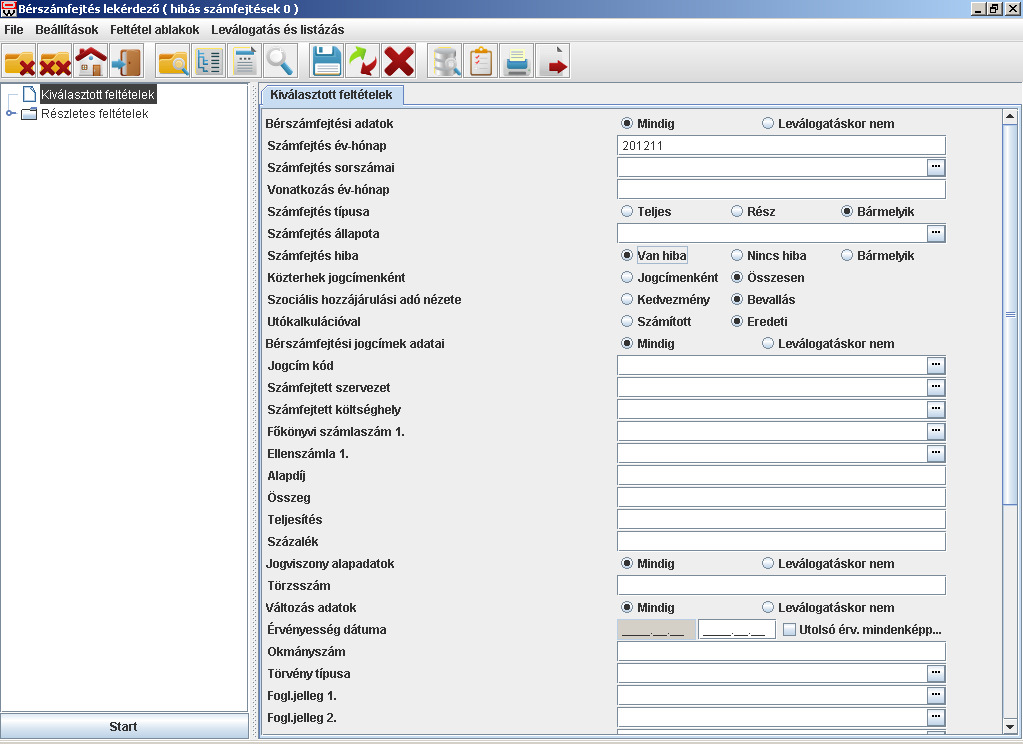Save using the blue floppy disk icon
Image resolution: width=1023 pixels, height=744 pixels.
[328, 61]
